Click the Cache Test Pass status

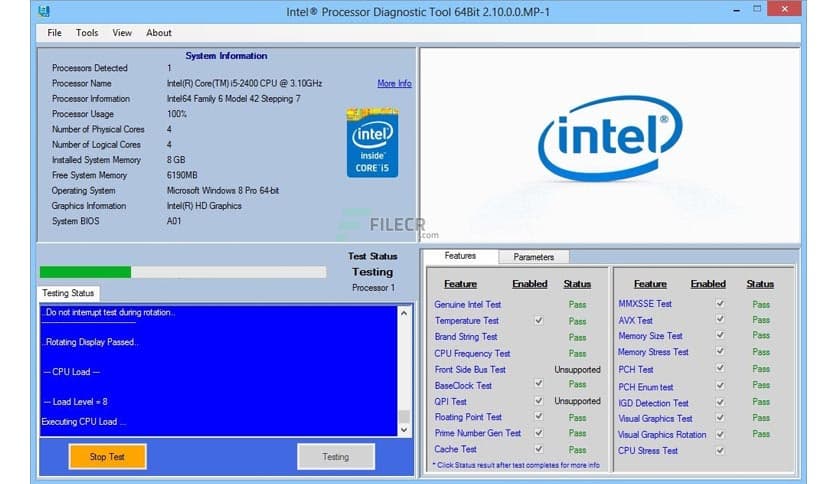577,450
